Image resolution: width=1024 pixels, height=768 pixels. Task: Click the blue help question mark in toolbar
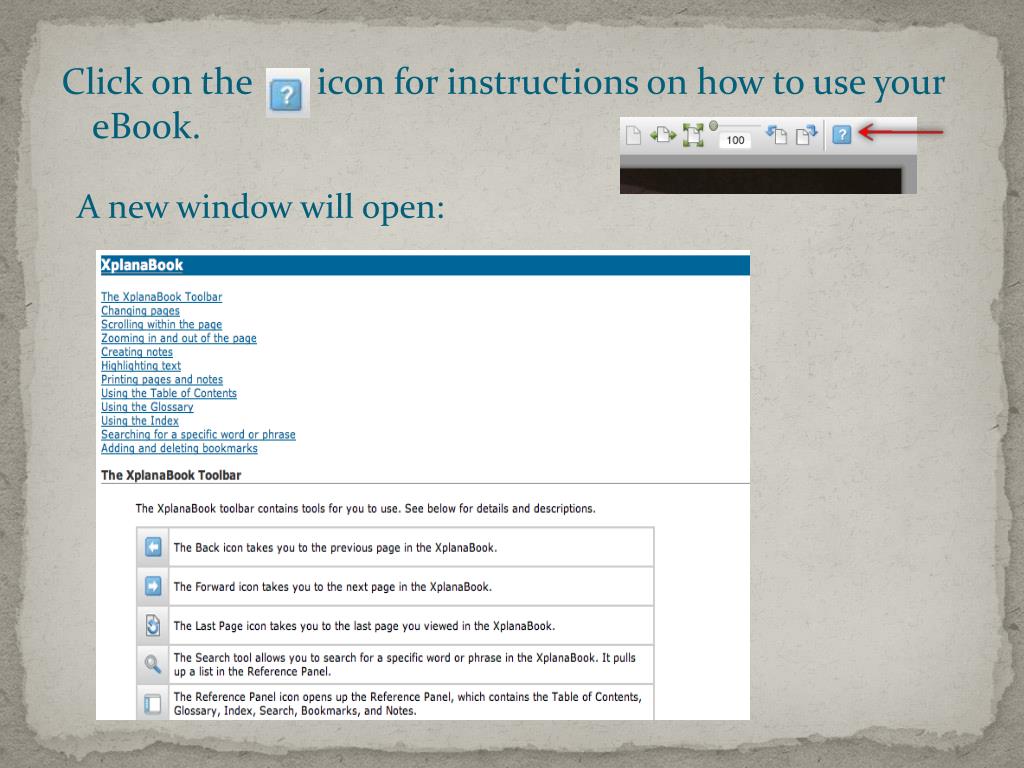[842, 135]
